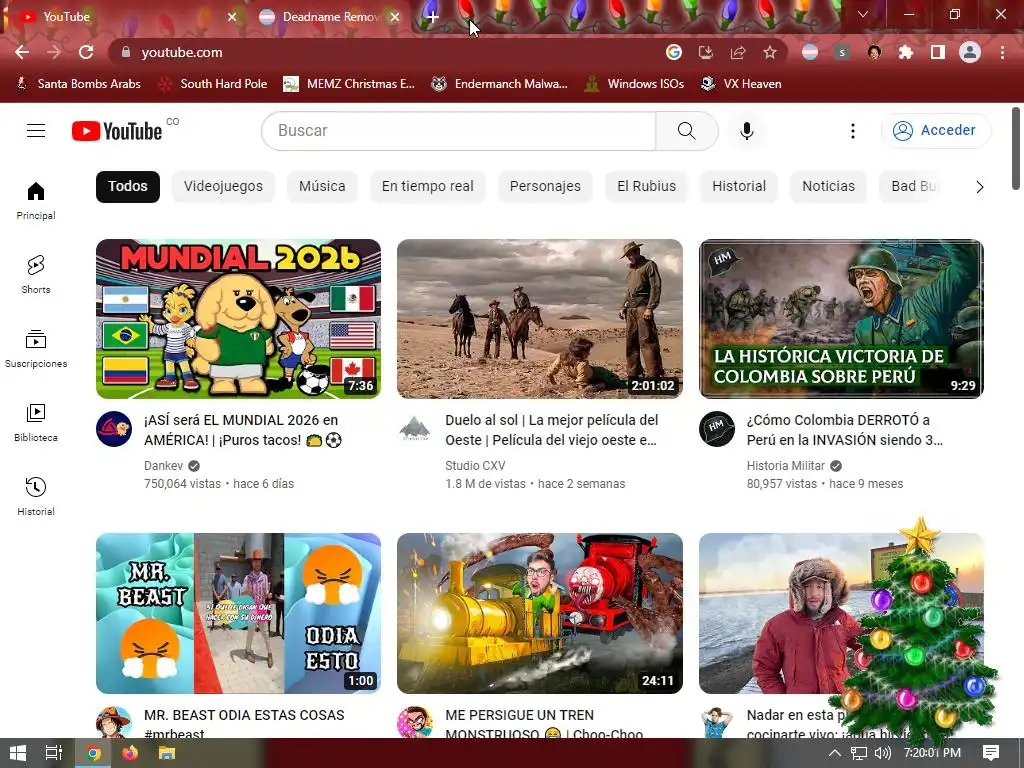Open the Mundial 2026 video thumbnail
1024x768 pixels.
(238, 319)
